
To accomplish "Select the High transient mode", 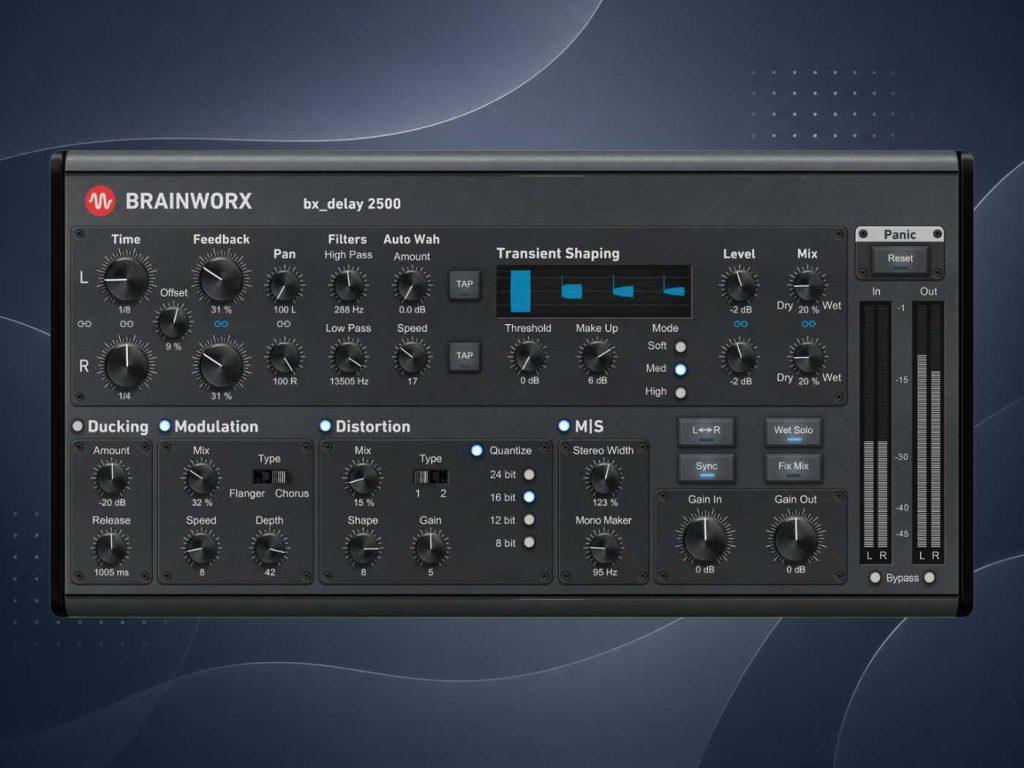I will (680, 393).
